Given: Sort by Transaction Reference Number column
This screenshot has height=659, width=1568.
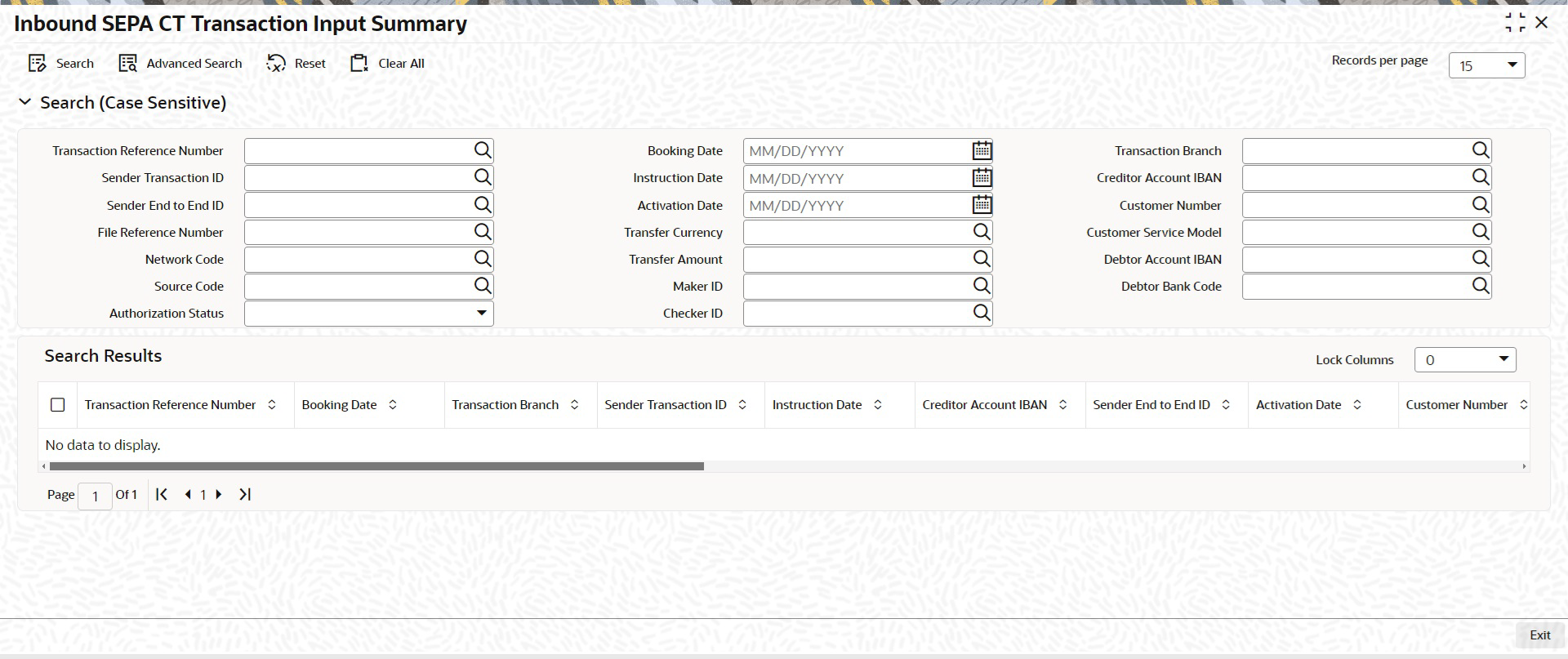Looking at the screenshot, I should coord(272,405).
